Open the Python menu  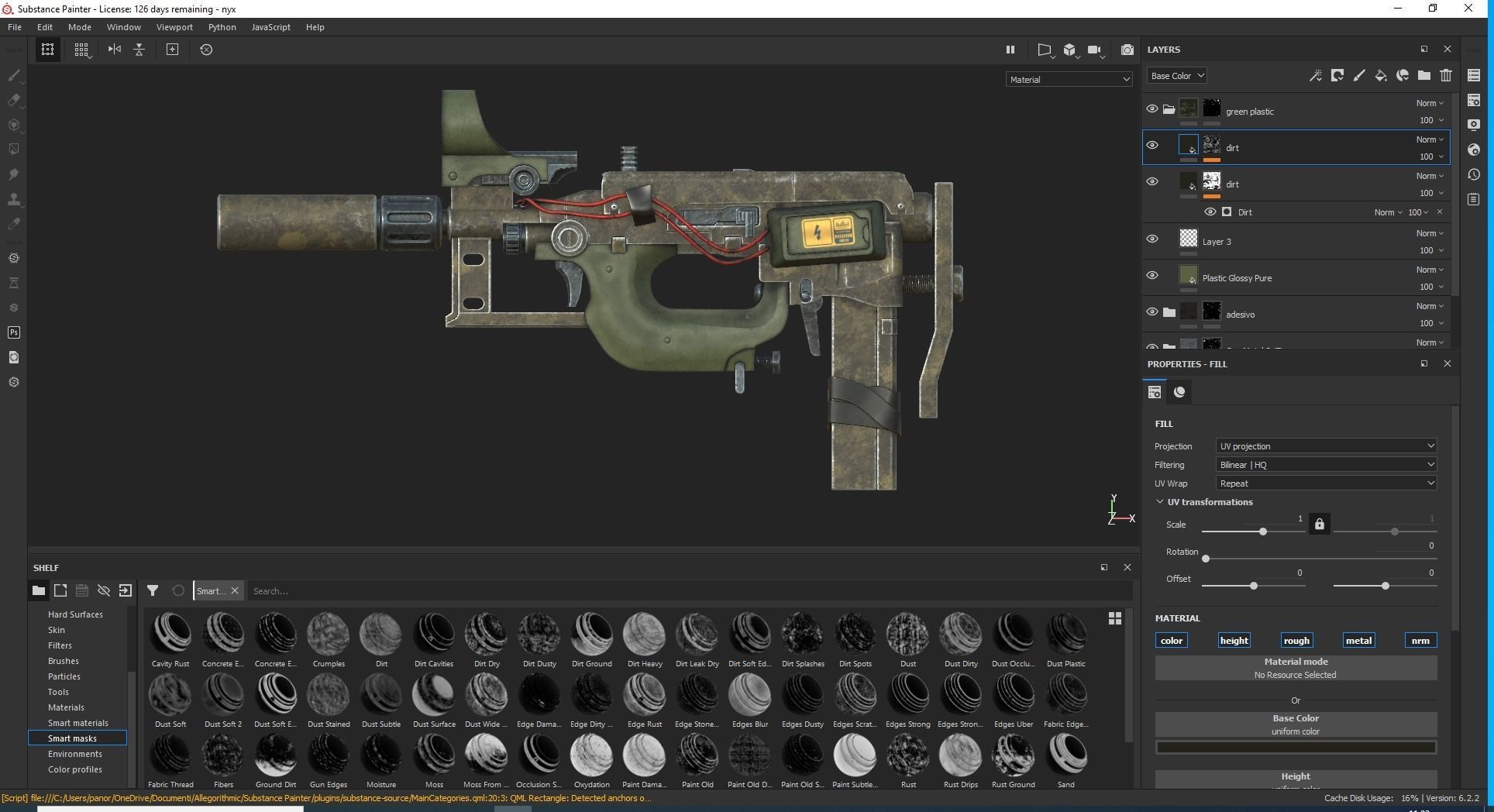pos(222,27)
